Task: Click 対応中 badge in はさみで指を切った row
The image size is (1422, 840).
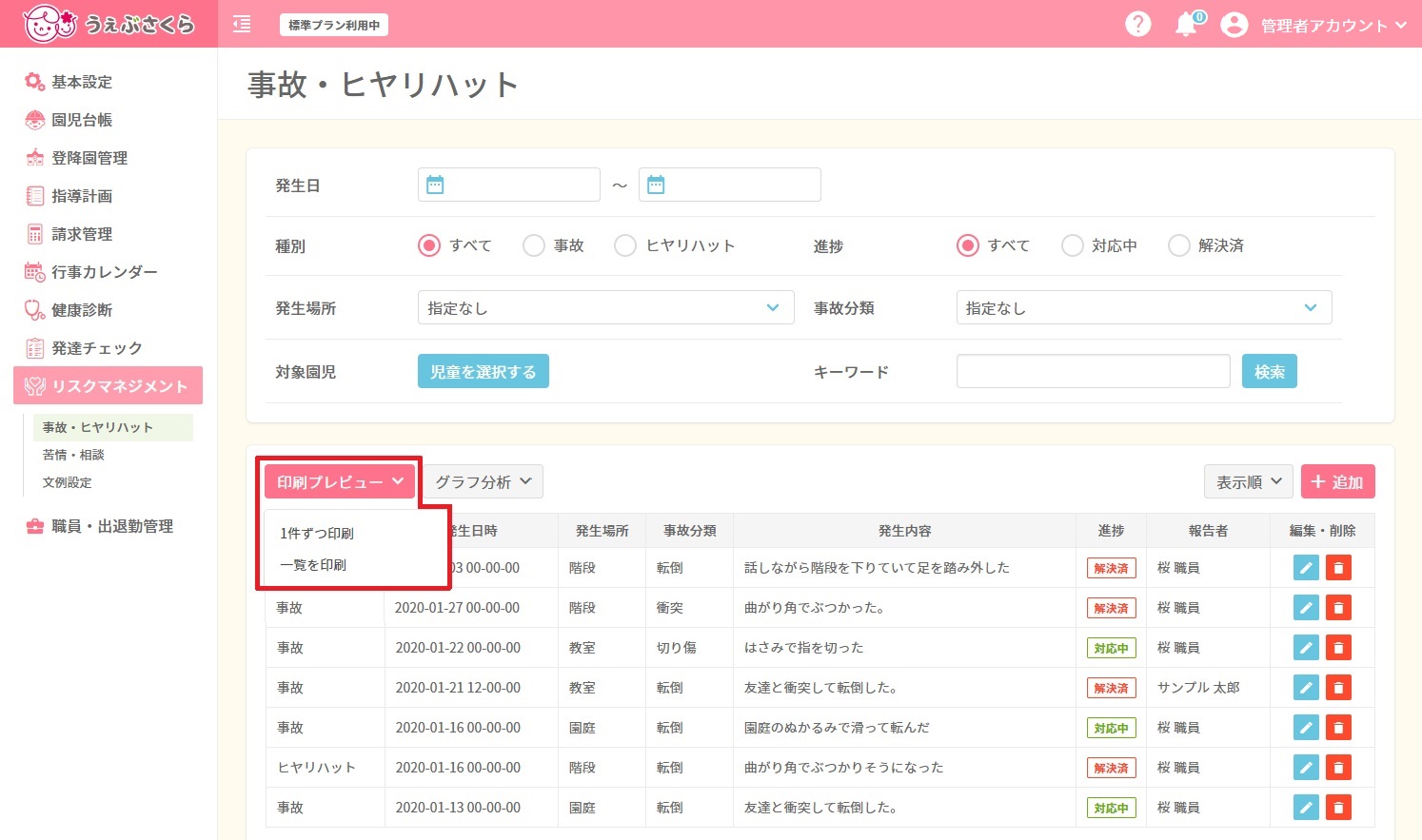Action: pyautogui.click(x=1111, y=648)
